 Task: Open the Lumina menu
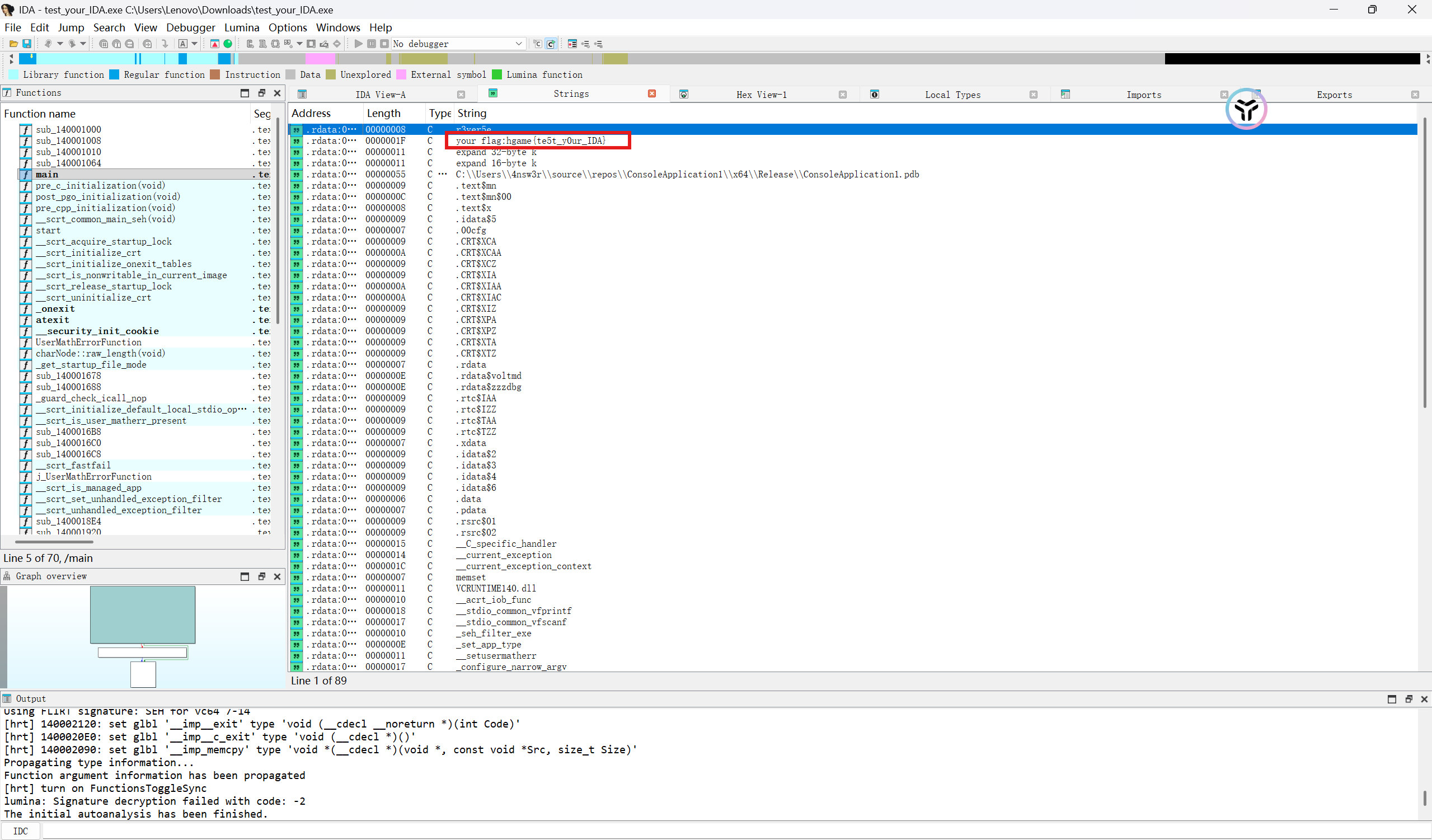coord(242,27)
